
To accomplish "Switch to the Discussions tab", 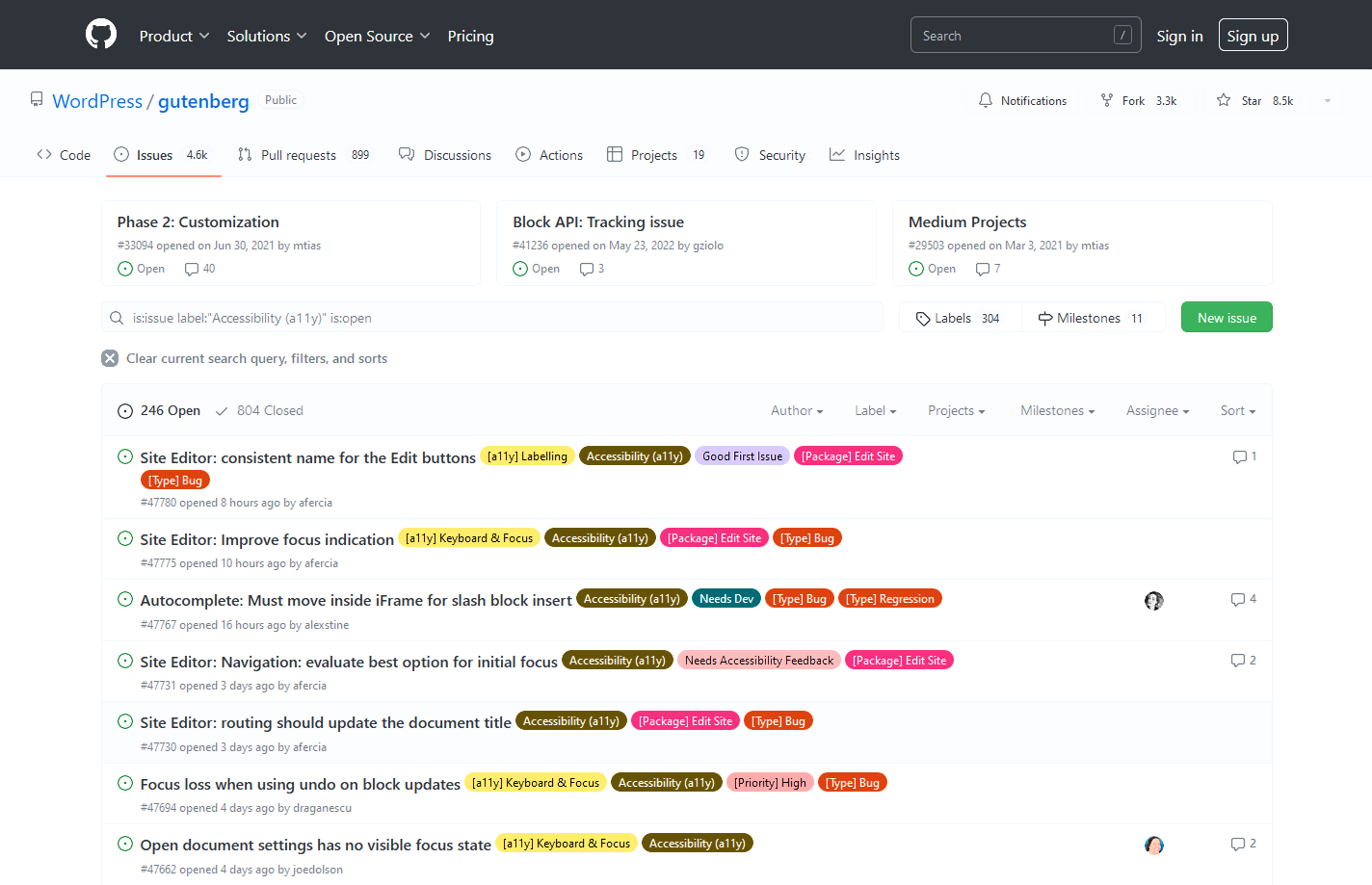I will tap(445, 155).
